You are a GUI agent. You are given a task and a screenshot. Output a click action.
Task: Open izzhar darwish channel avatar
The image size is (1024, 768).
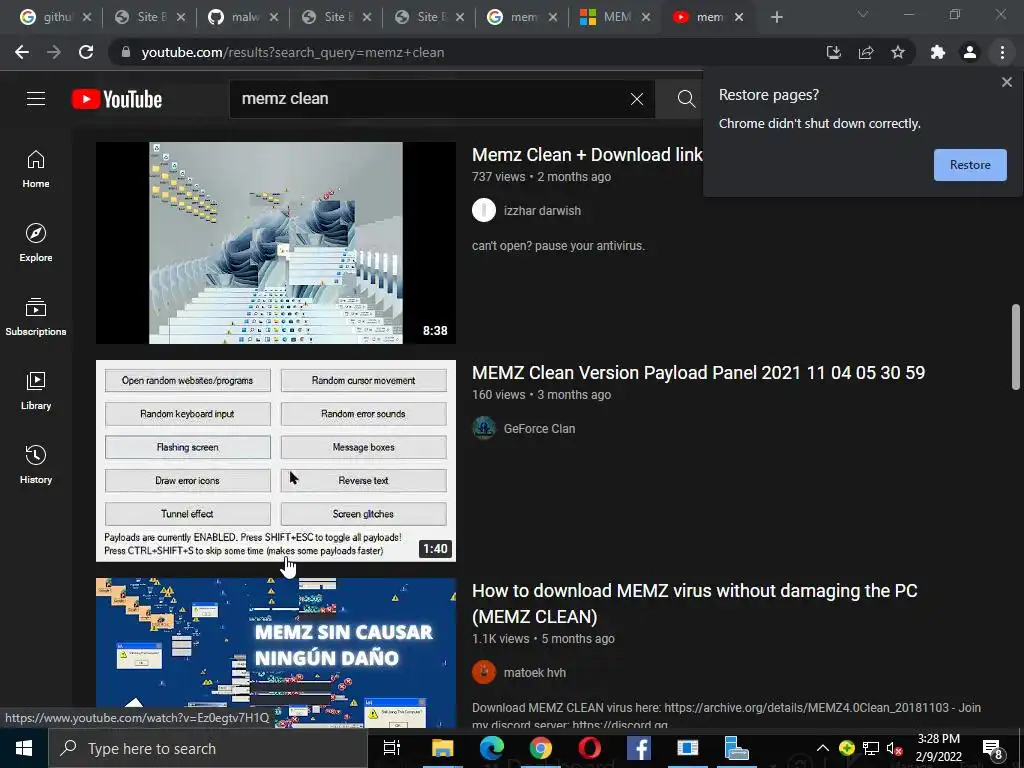point(484,210)
